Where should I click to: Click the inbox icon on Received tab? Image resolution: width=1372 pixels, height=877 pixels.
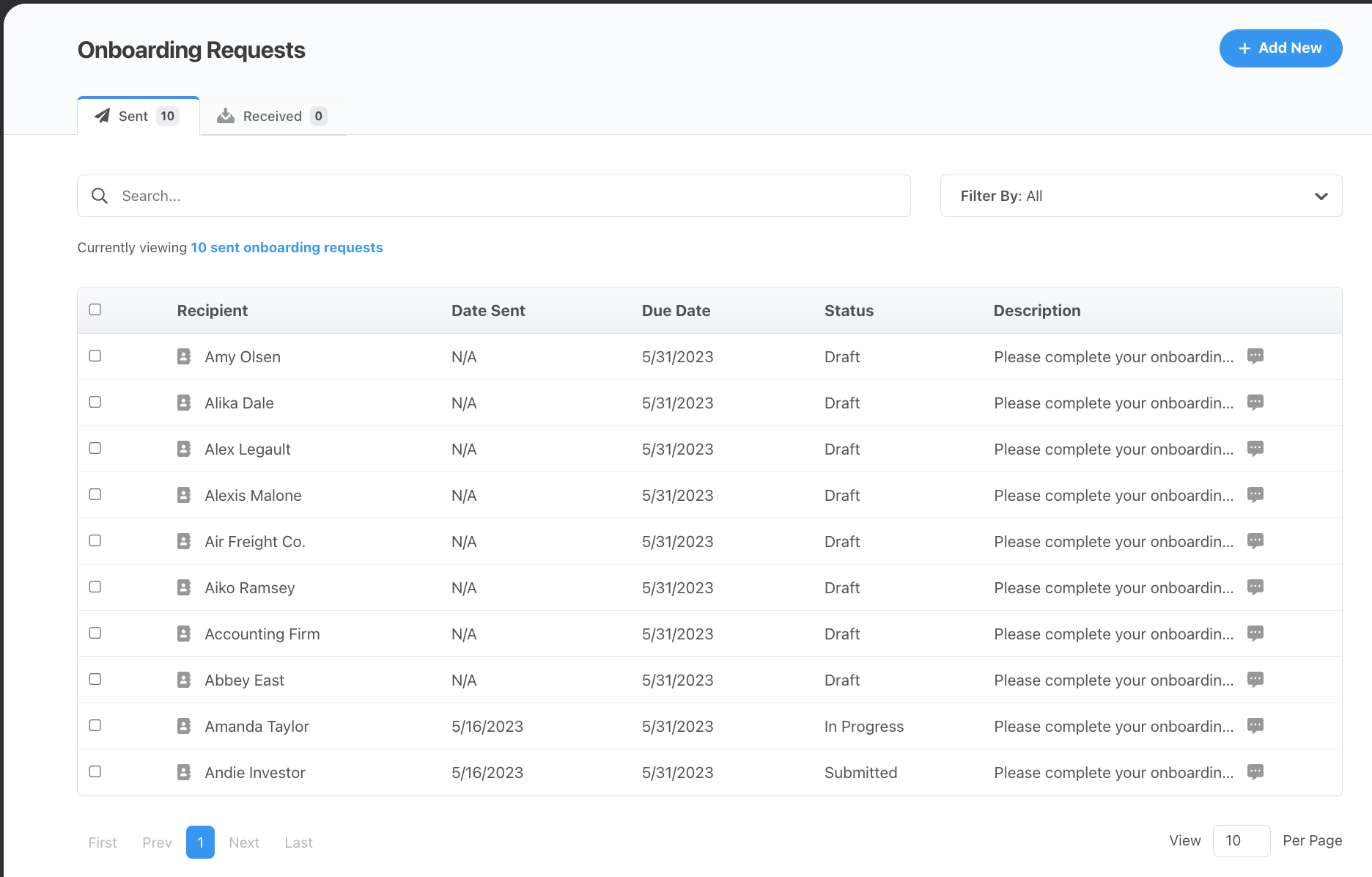226,115
